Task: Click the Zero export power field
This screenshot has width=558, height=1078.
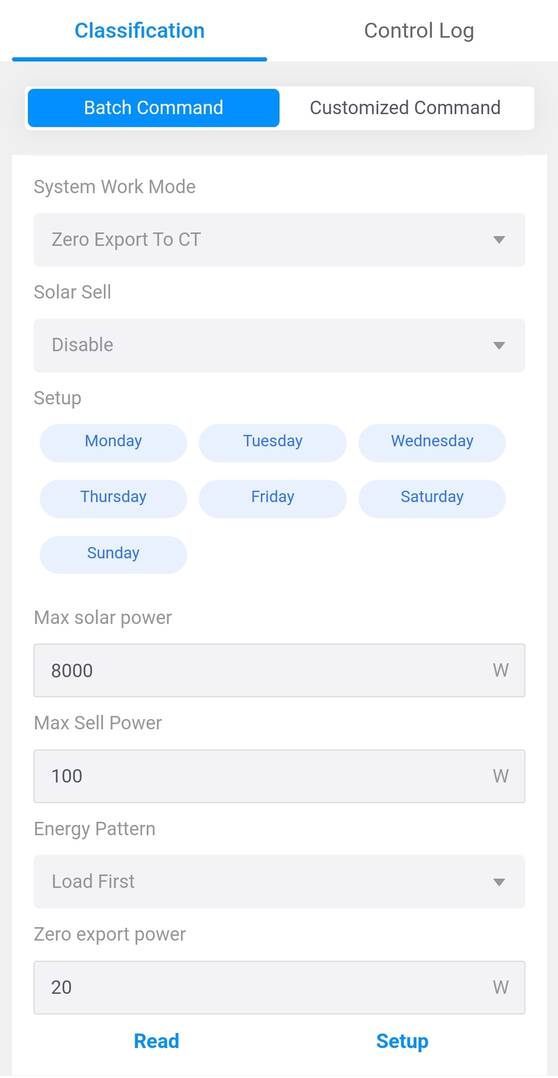Action: point(279,987)
